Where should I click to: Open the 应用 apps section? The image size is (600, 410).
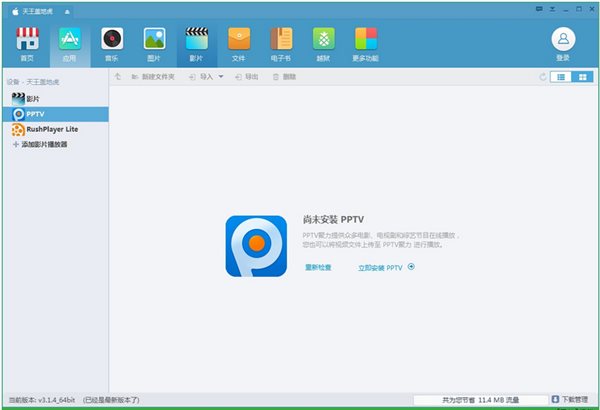(x=69, y=42)
